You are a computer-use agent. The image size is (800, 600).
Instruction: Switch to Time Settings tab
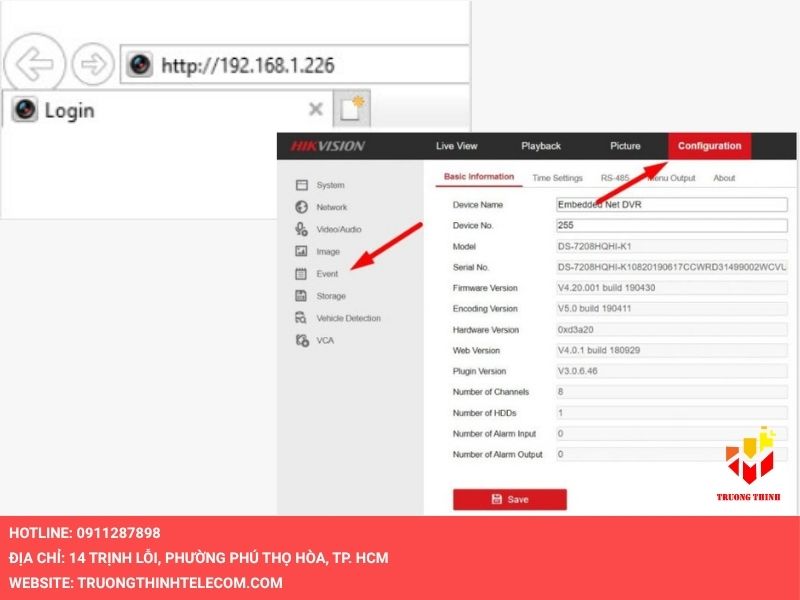pos(557,178)
